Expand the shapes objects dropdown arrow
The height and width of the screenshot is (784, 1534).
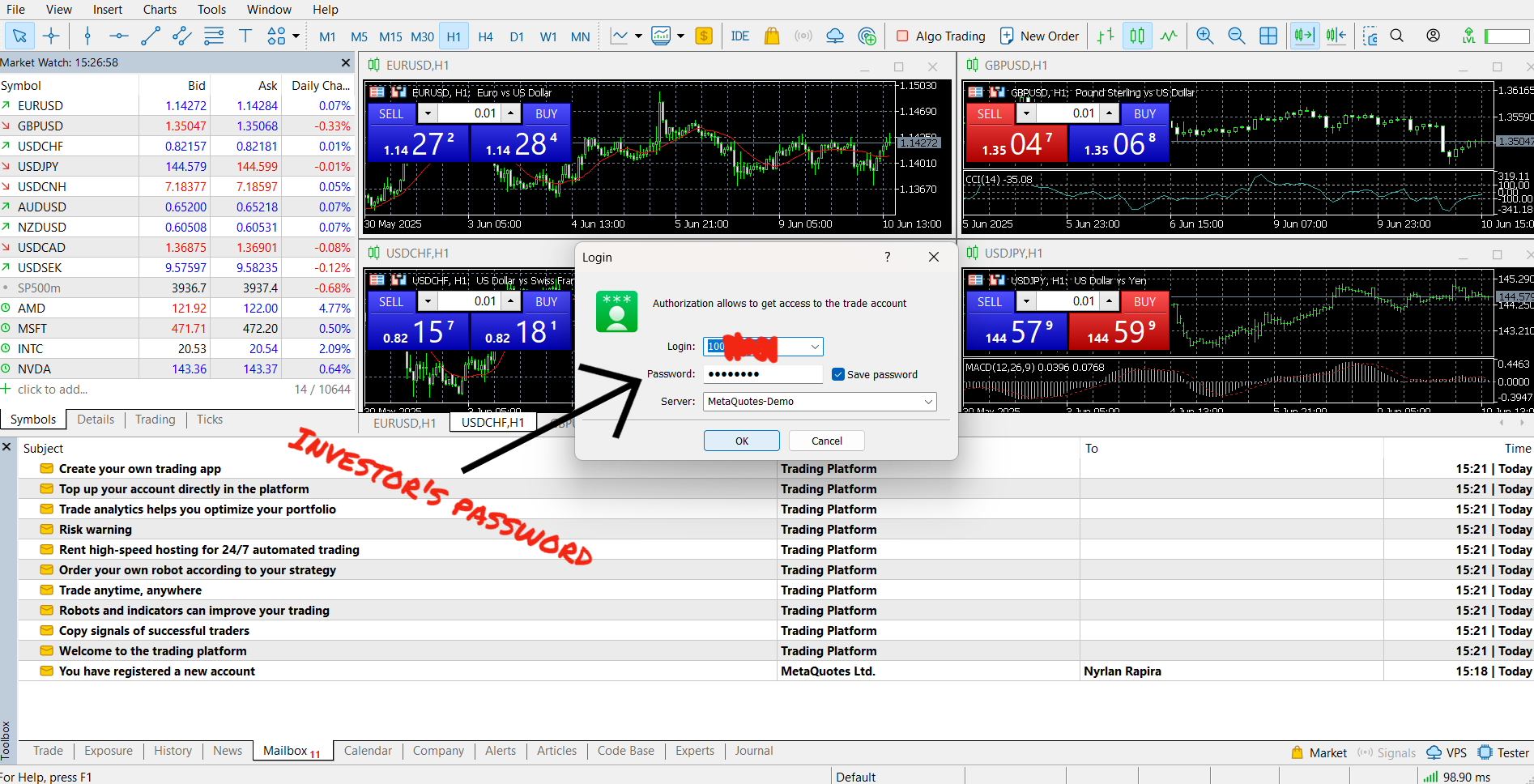coord(296,36)
